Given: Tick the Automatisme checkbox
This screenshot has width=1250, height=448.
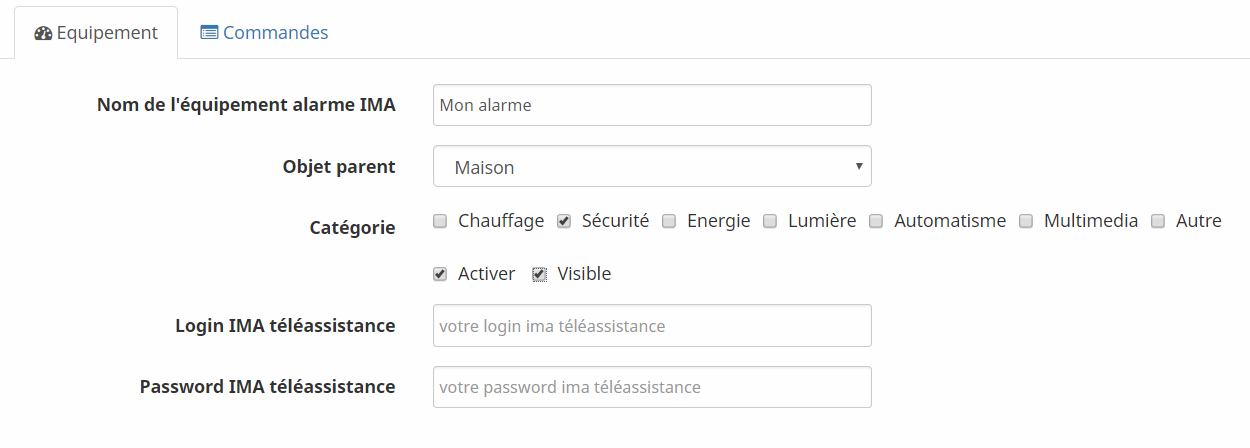Looking at the screenshot, I should (x=876, y=221).
